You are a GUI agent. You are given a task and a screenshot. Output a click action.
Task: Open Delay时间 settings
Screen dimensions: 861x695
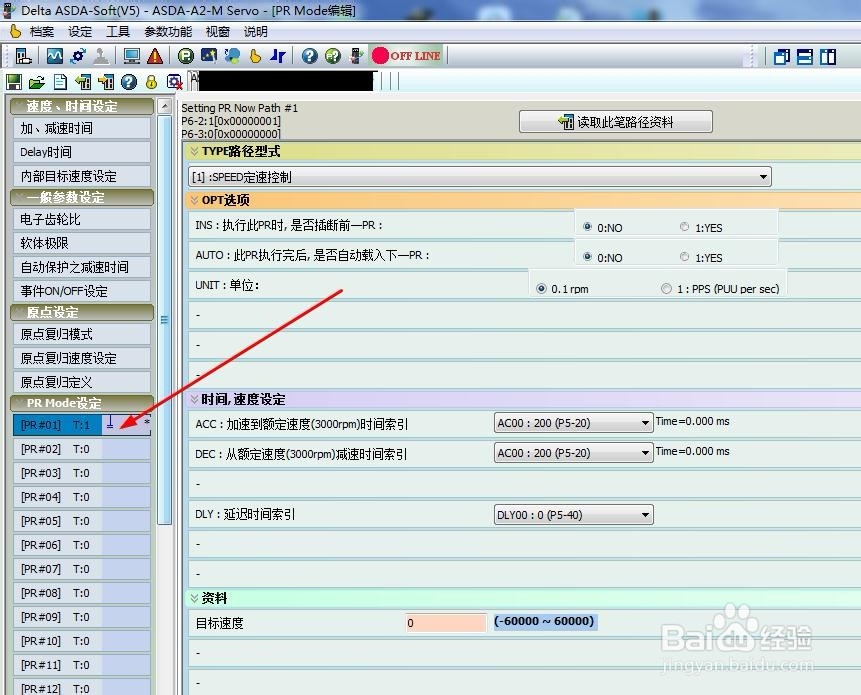82,152
